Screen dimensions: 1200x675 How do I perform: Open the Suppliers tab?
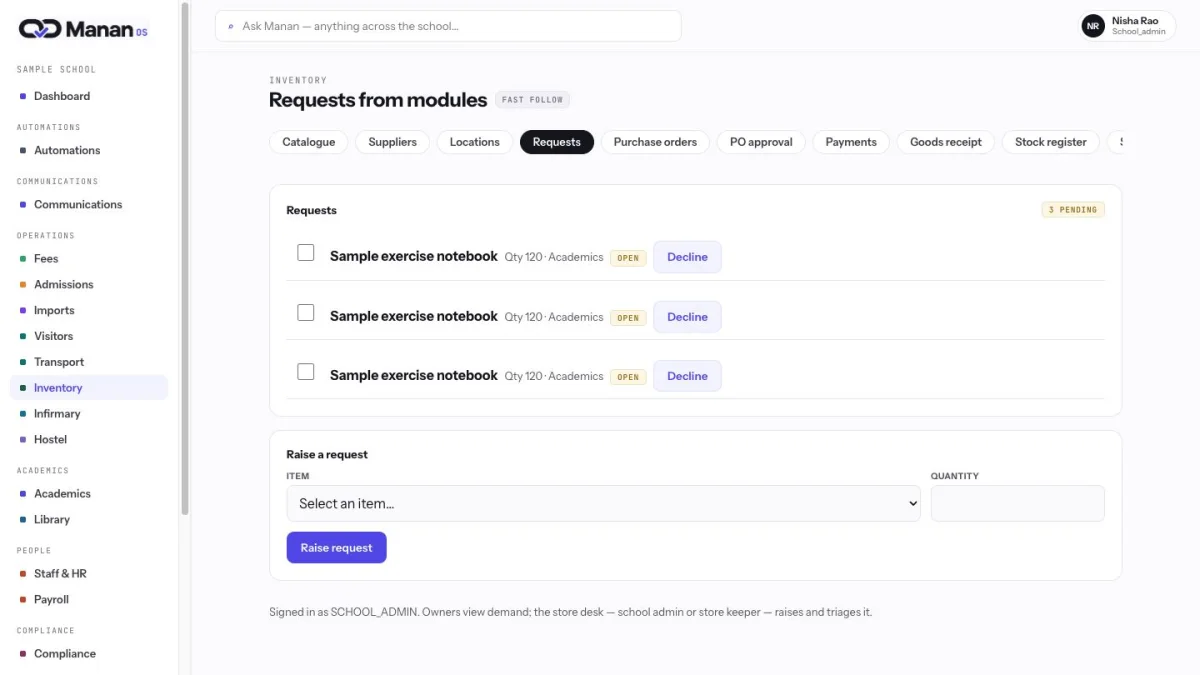(x=393, y=142)
